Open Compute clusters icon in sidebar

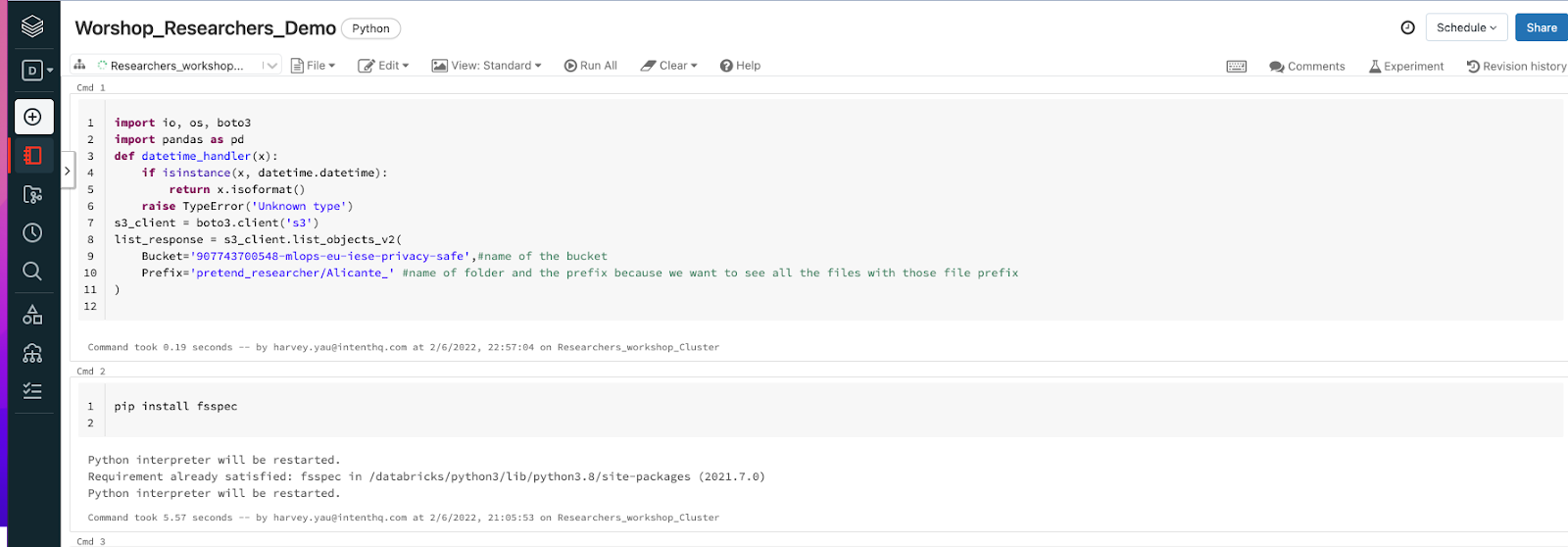click(32, 353)
